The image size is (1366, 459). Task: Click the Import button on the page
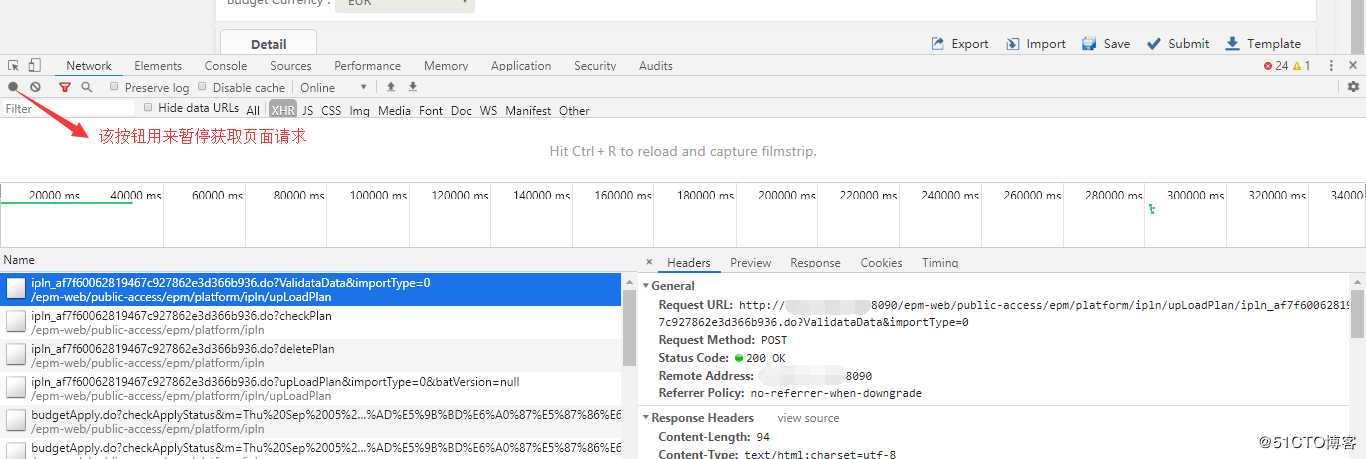click(1035, 44)
